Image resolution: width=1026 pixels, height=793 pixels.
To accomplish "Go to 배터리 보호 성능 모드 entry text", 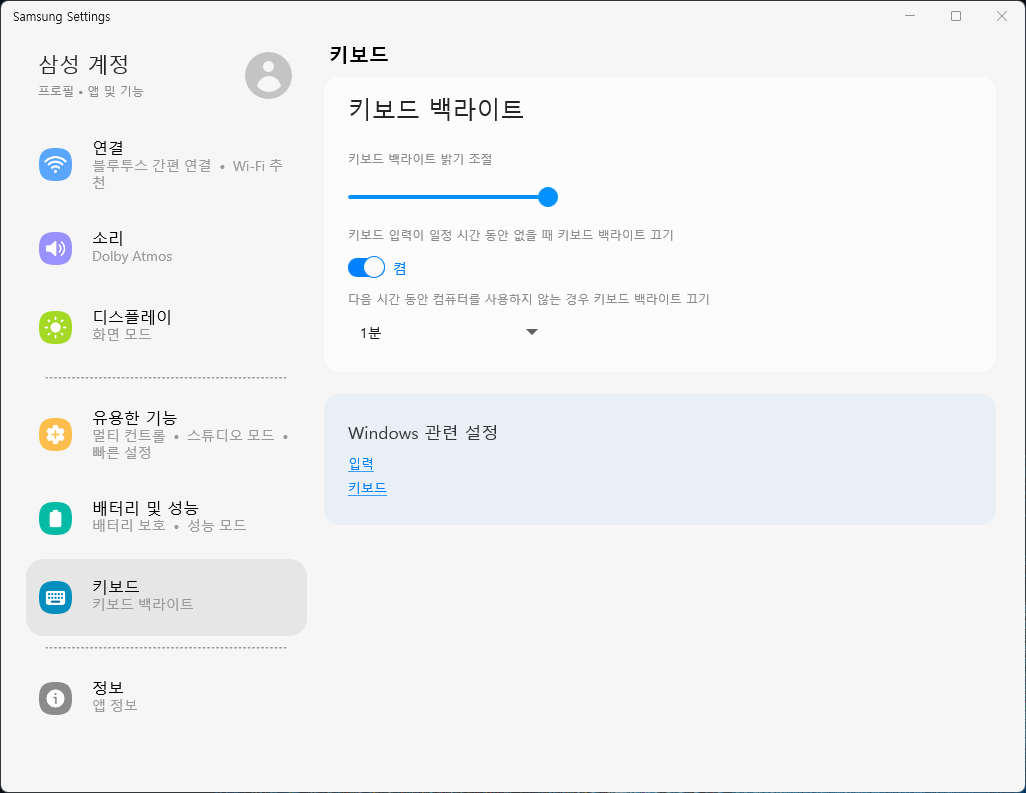I will [x=169, y=516].
